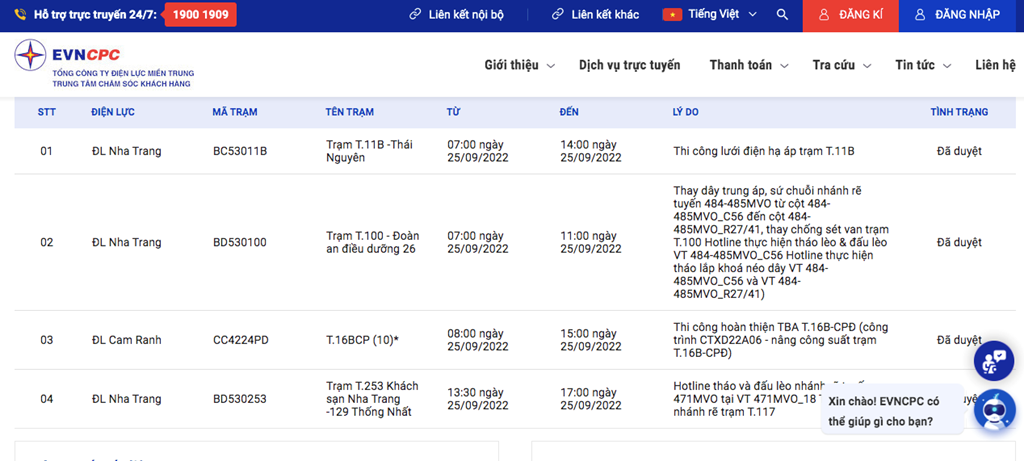Viewport: 1024px width, 461px height.
Task: Open the chatbot robot assistant icon
Action: [994, 410]
